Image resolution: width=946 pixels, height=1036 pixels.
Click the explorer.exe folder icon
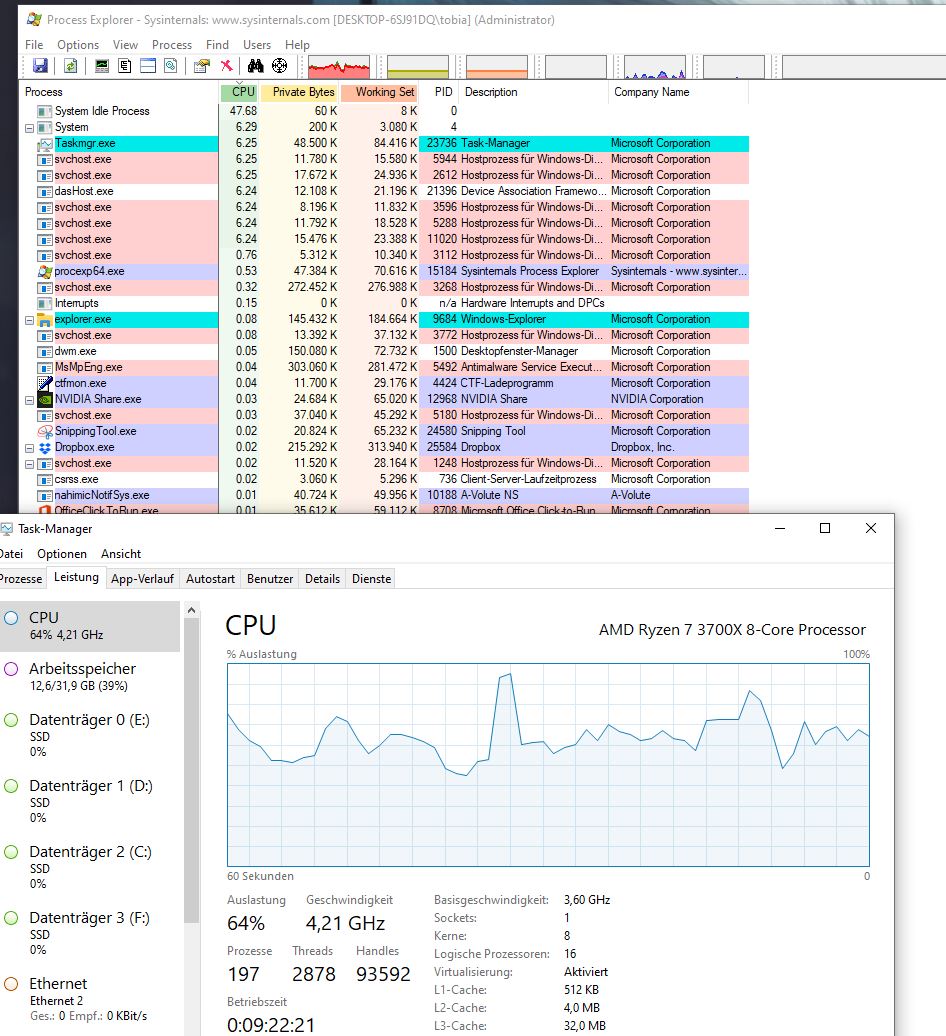click(x=45, y=320)
